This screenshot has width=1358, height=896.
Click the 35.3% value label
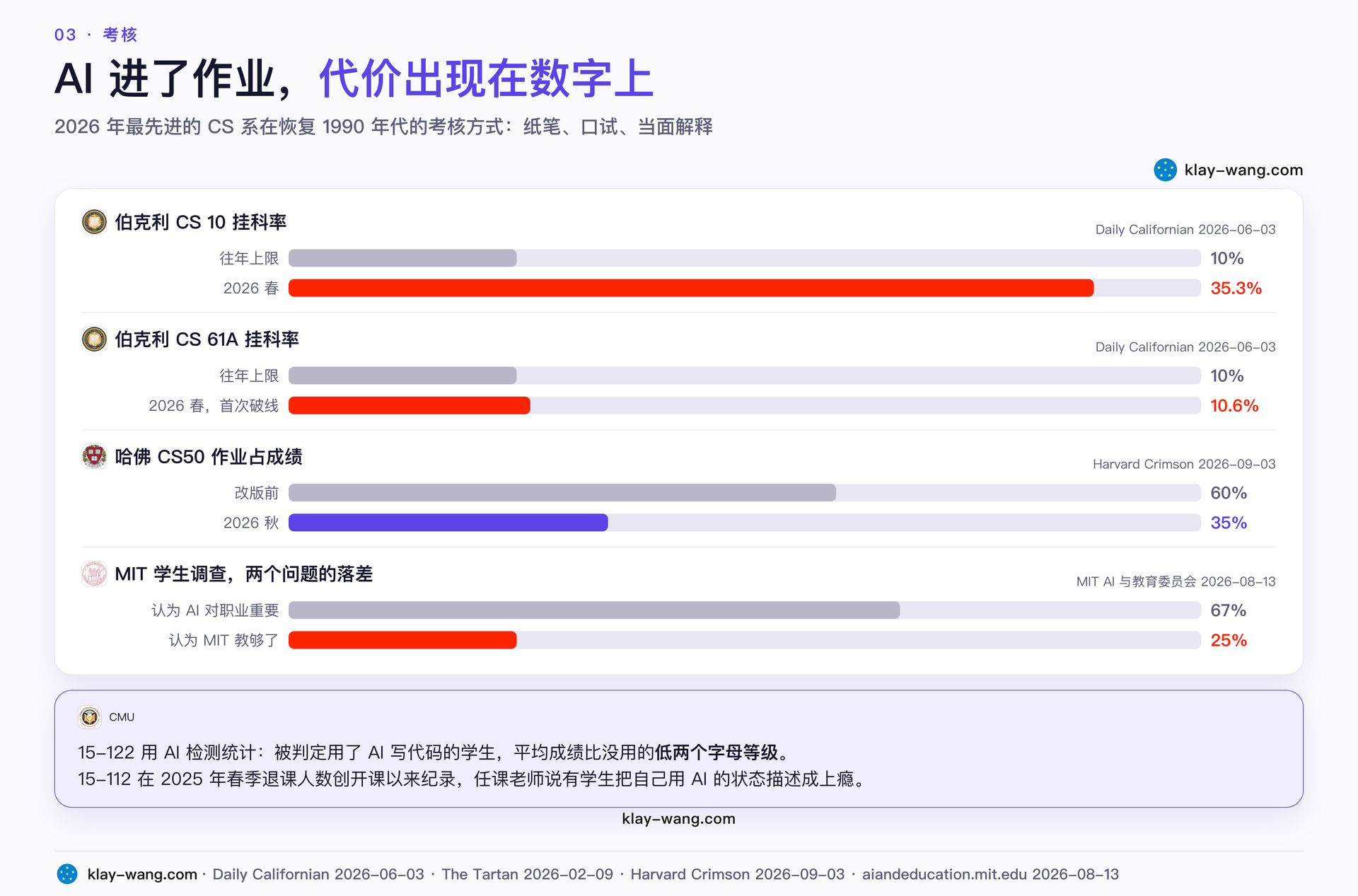[1236, 289]
